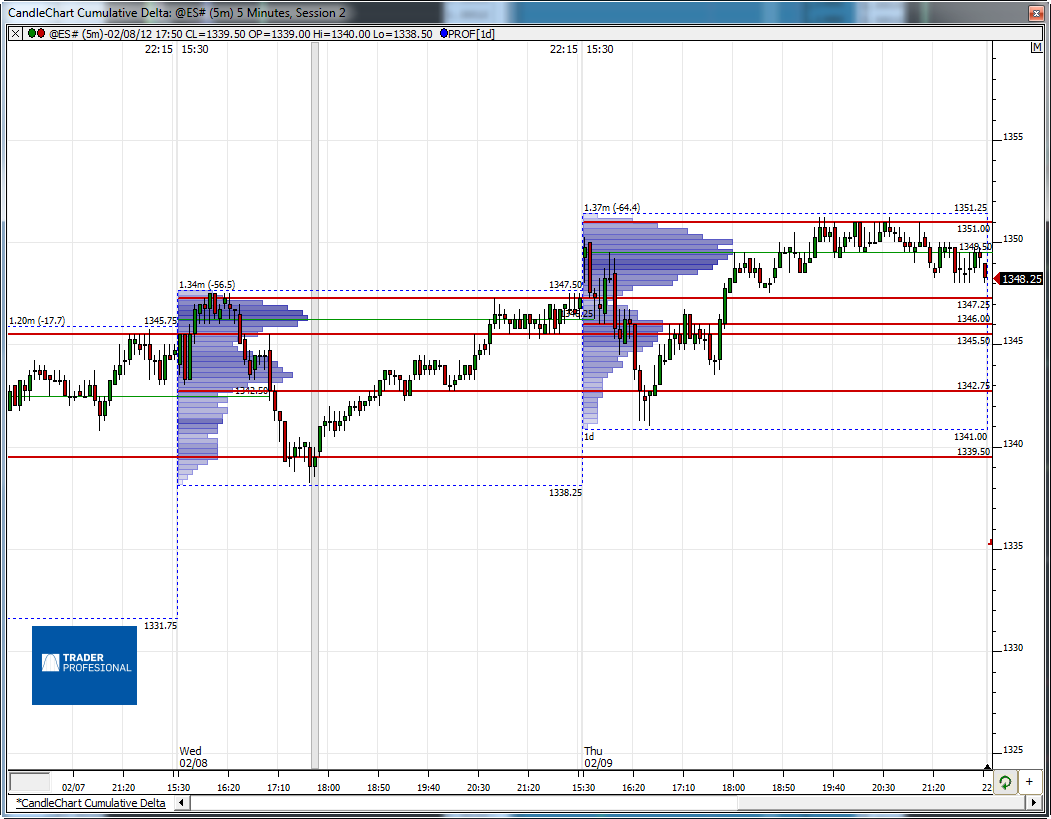Click the current price marker 1348.25

[x=1019, y=279]
